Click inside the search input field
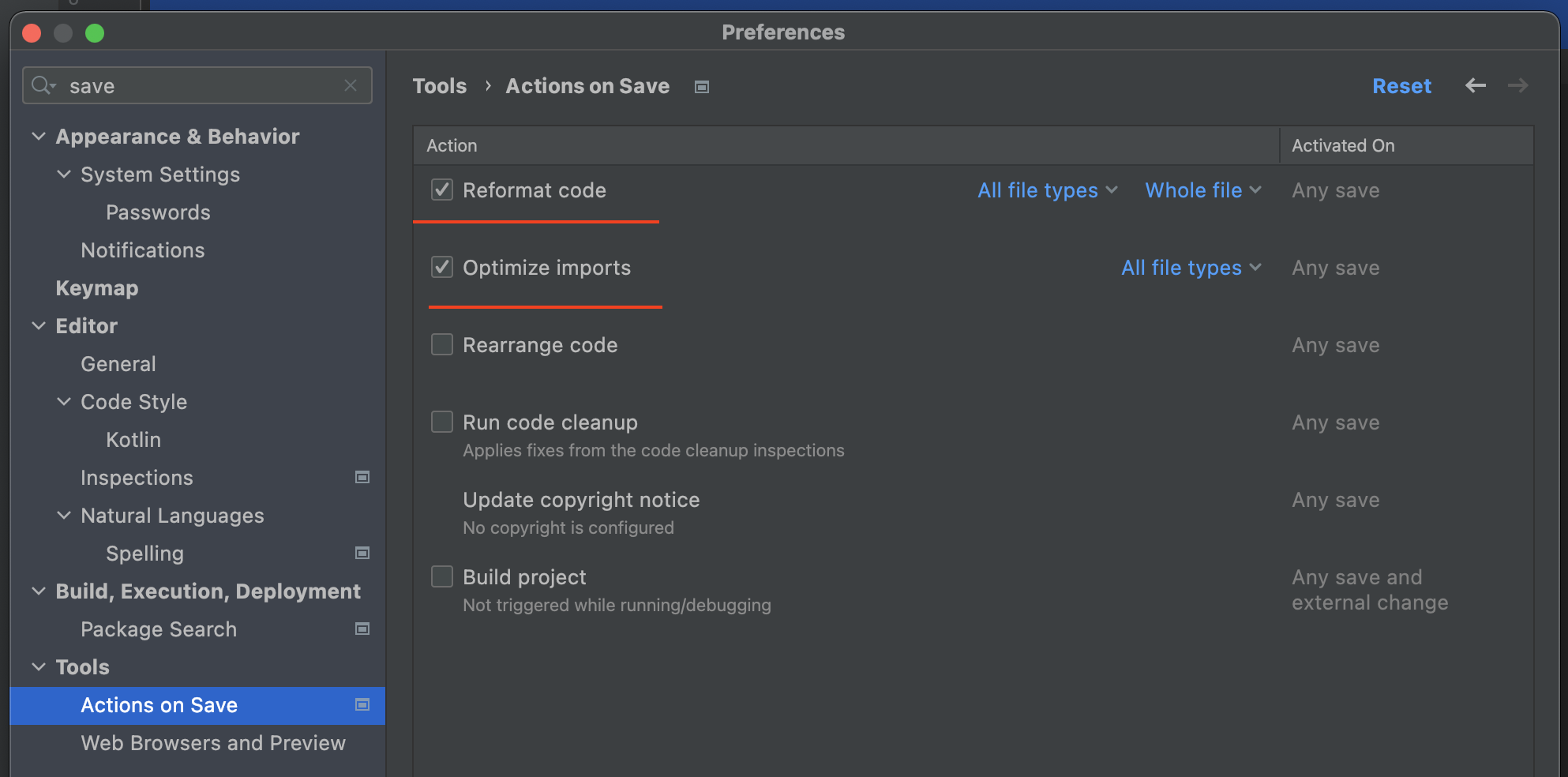1568x777 pixels. 197,85
